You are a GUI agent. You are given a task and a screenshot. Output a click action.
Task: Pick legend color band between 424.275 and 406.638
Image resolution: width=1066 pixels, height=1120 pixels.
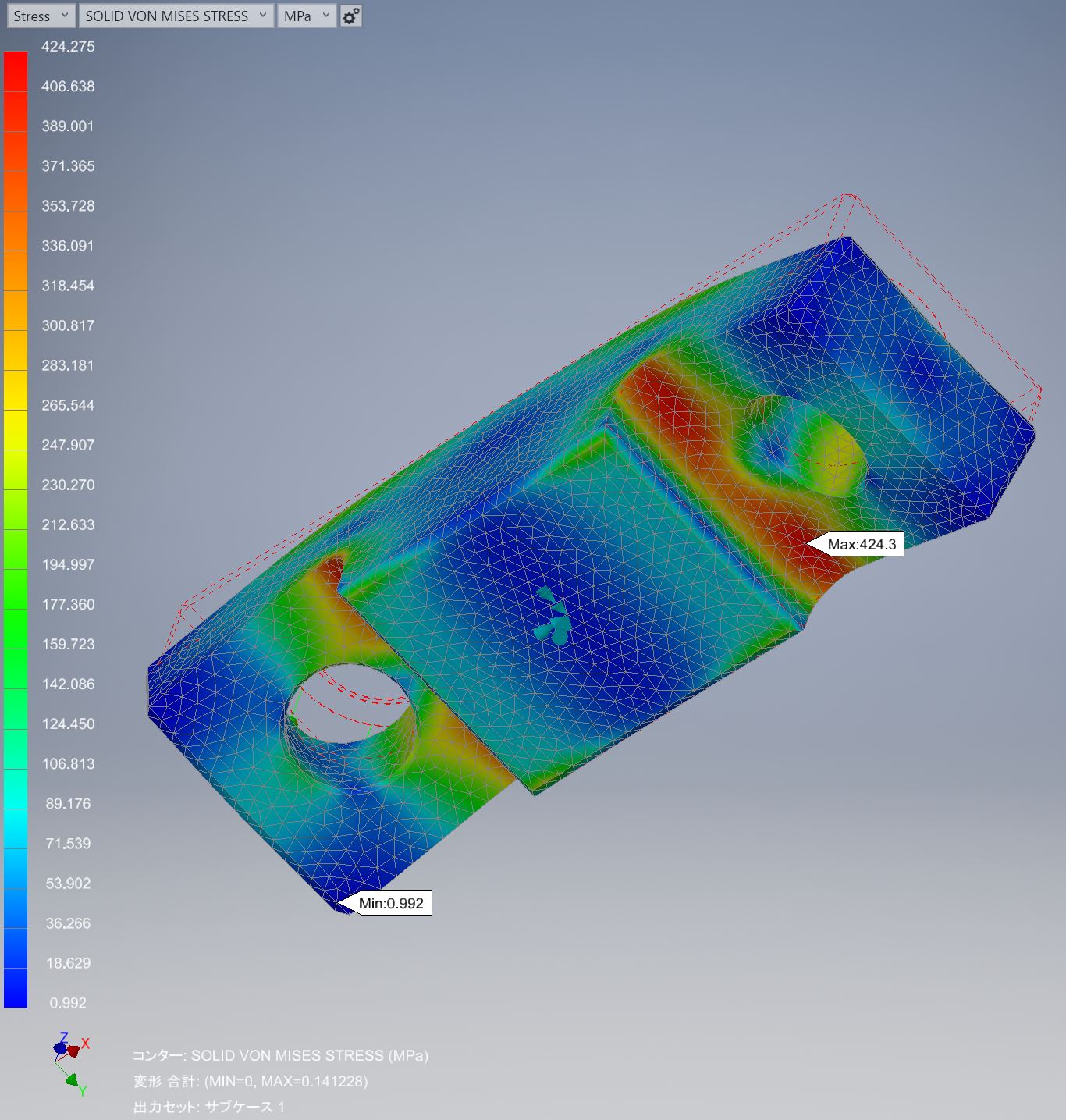16,72
